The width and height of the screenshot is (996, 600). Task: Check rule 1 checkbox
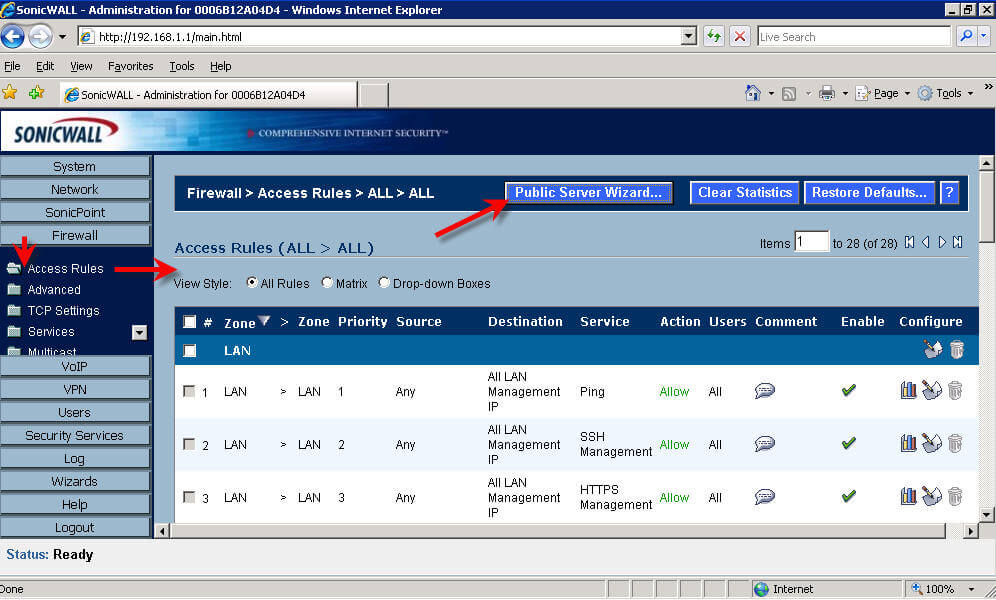click(189, 390)
